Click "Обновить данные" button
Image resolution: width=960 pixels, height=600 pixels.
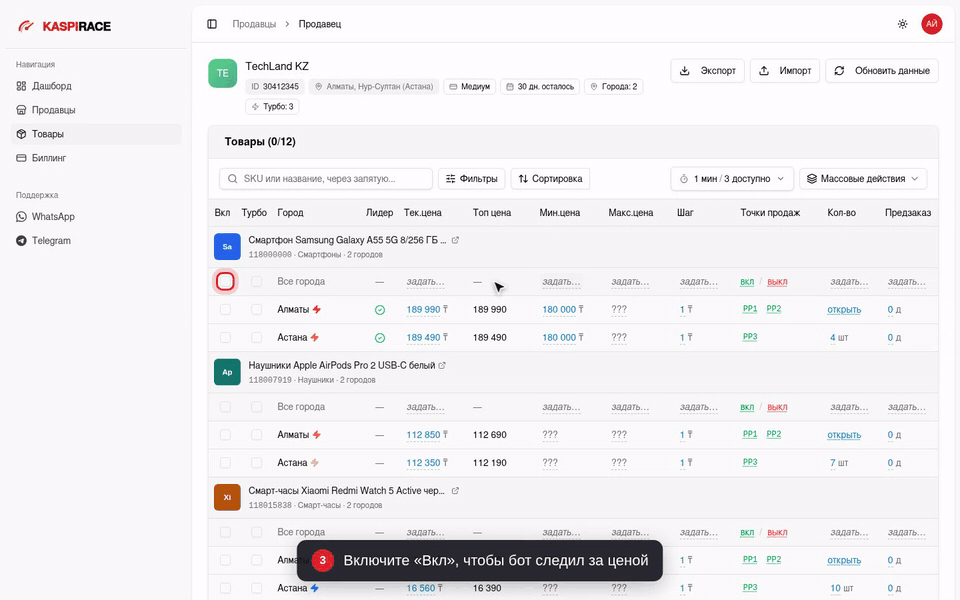[882, 71]
